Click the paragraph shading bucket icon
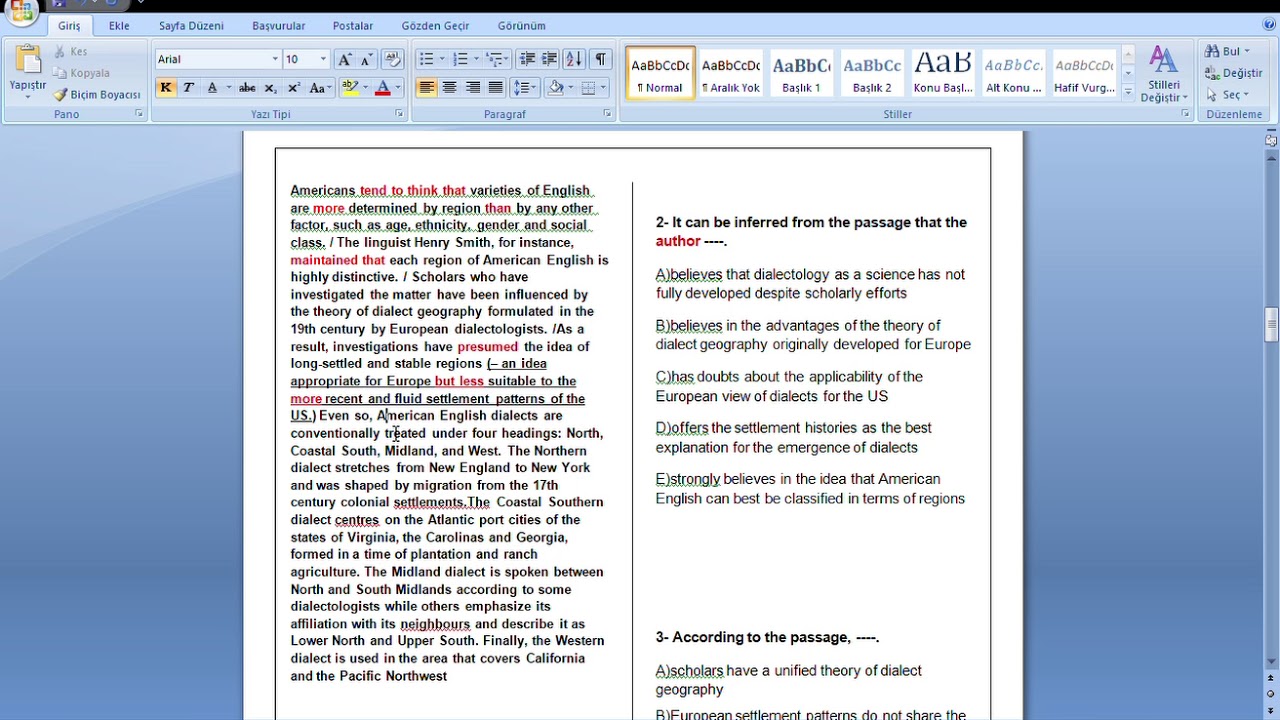Image resolution: width=1280 pixels, height=720 pixels. pos(556,88)
